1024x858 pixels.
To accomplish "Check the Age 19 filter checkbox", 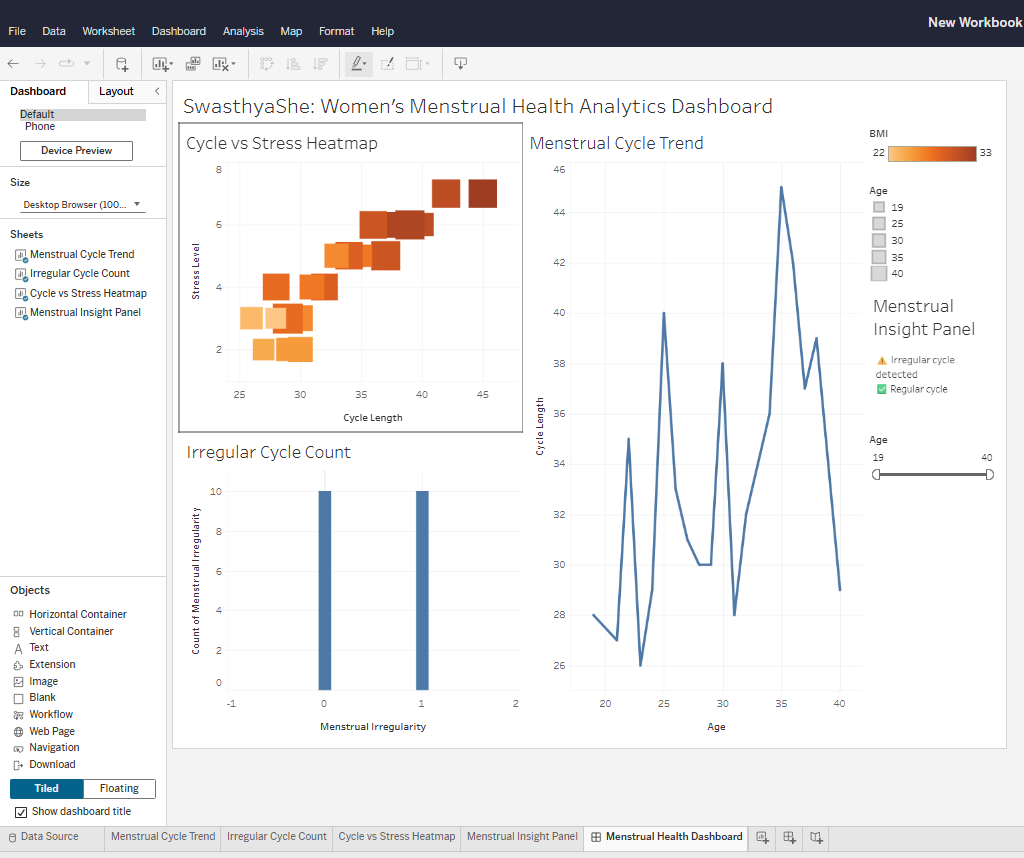I will pos(879,207).
